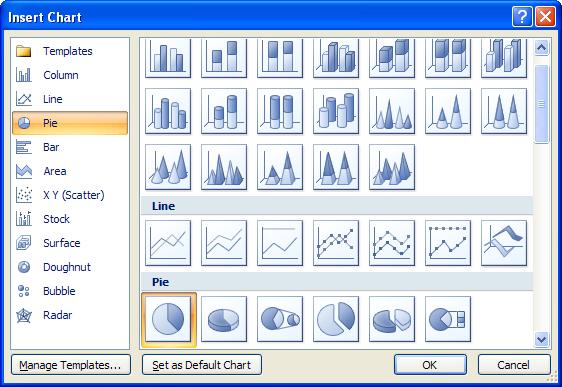Viewport: 562px width, 387px height.
Task: Switch to the Surface chart category
Action: 70,243
